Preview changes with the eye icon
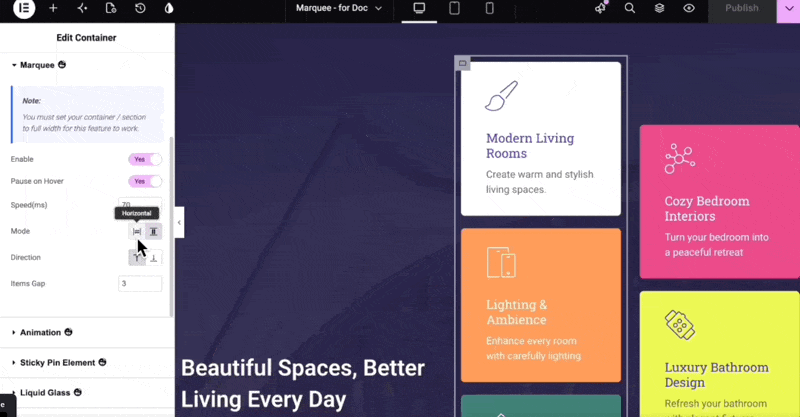 coord(689,8)
